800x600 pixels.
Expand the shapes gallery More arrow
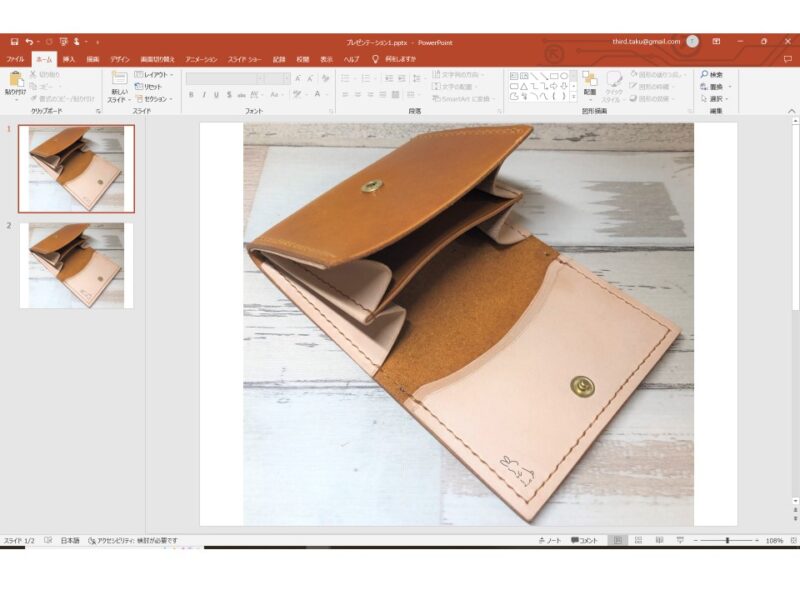pyautogui.click(x=573, y=96)
